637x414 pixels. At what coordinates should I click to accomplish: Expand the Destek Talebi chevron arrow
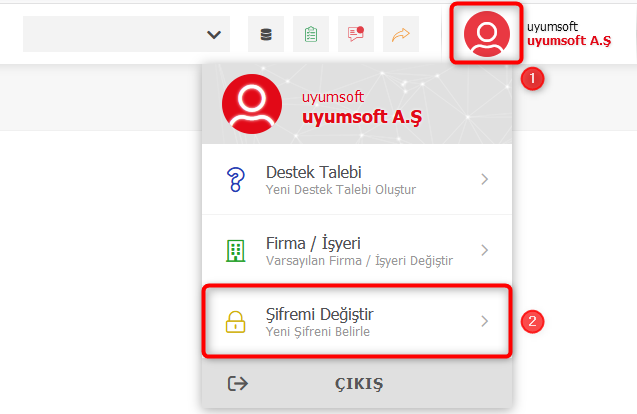click(485, 180)
